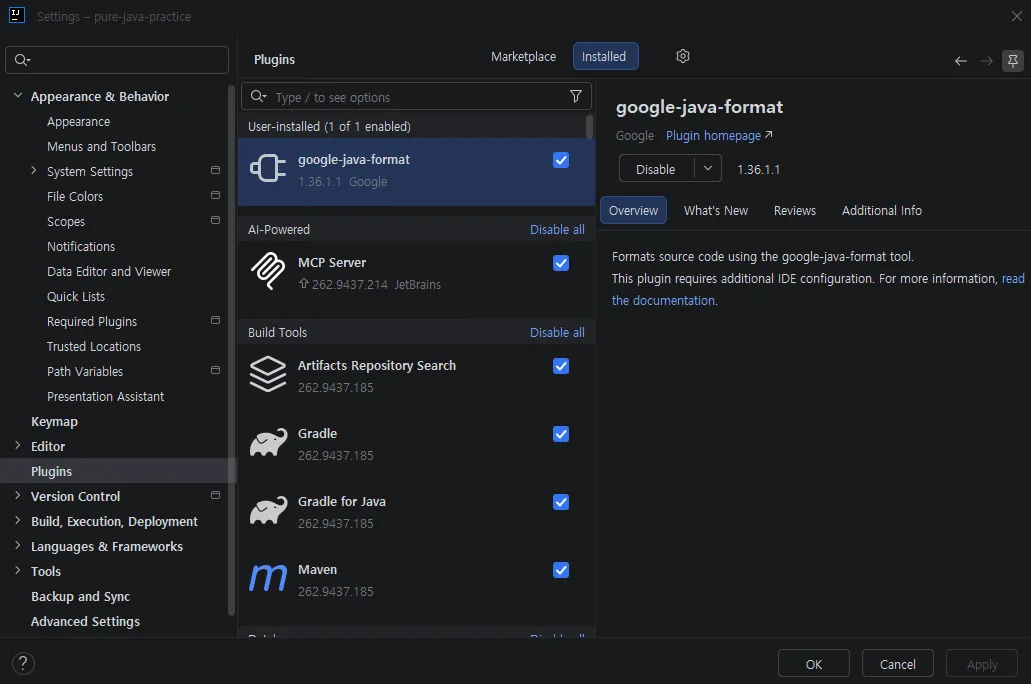Select Backup and Sync settings

pos(80,597)
